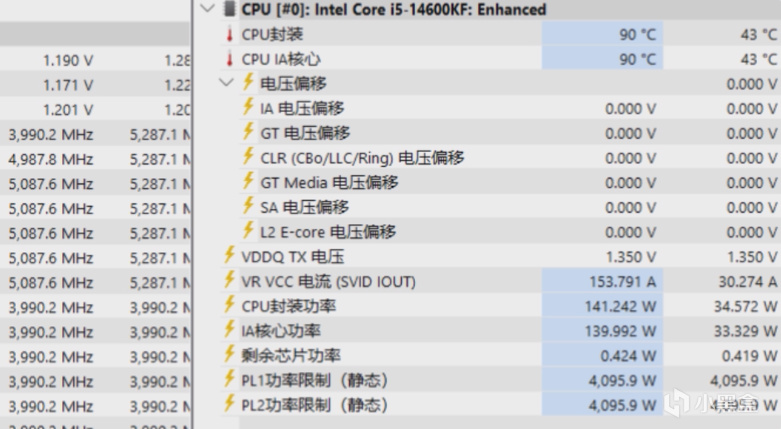Image resolution: width=781 pixels, height=429 pixels.
Task: Collapse the 电压偏移 group
Action: (227, 83)
